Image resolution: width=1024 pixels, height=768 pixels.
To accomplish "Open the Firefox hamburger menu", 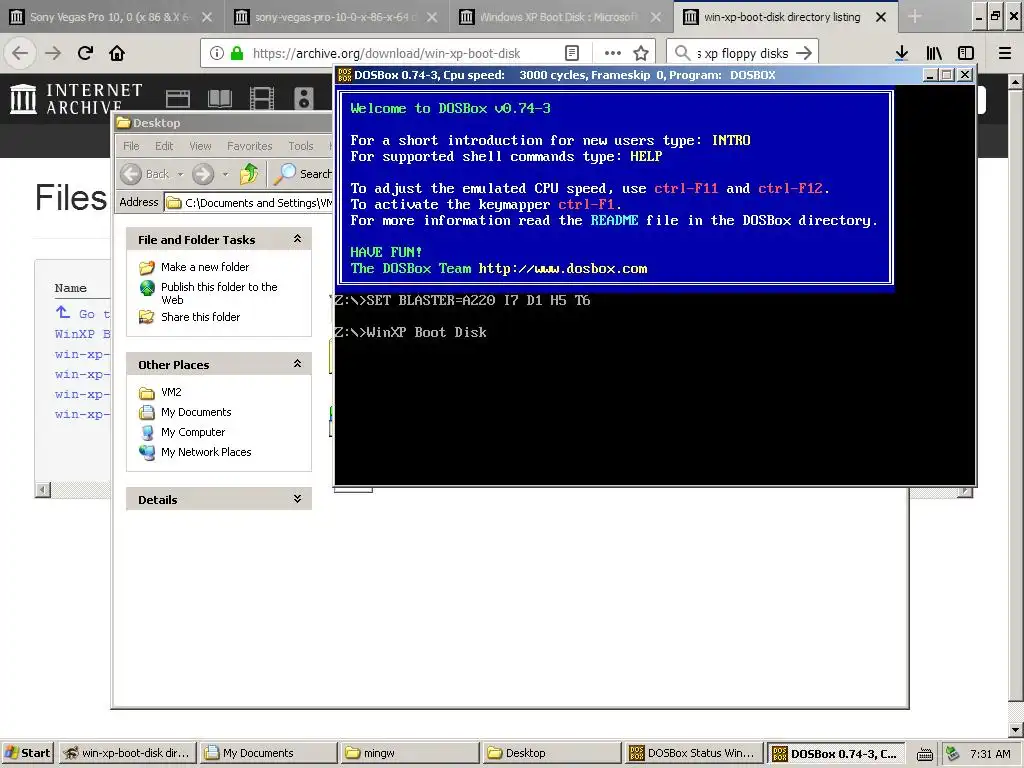I will [1005, 53].
